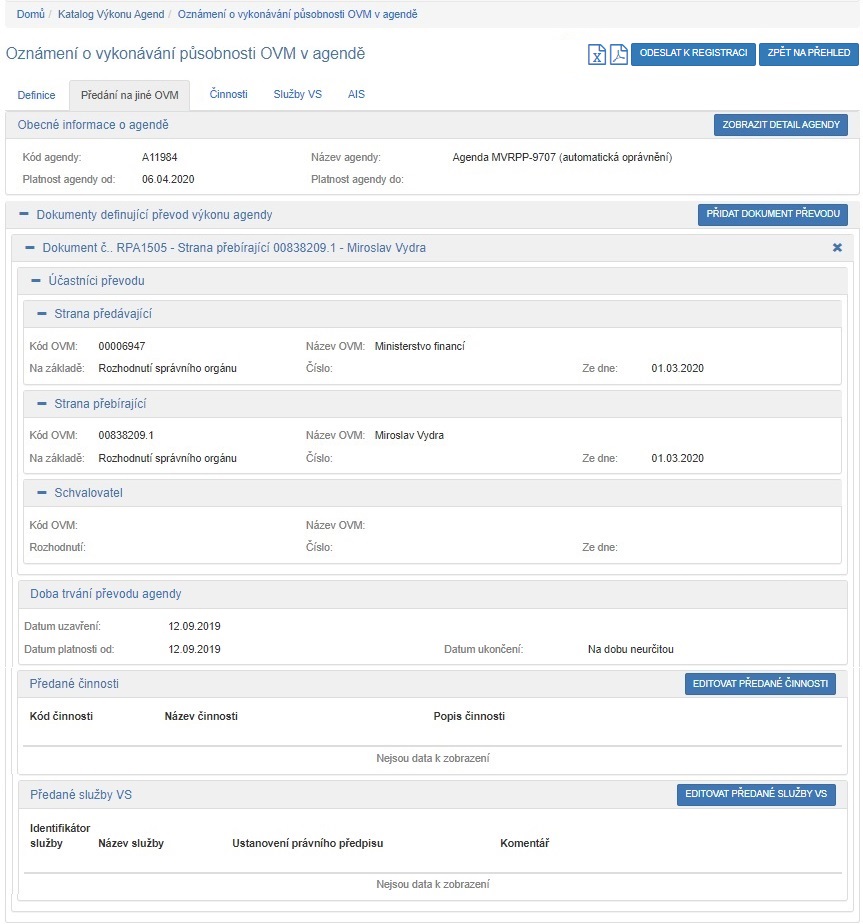
Task: Open Katalog Výkonu Agend breadcrumb link
Action: (112, 15)
